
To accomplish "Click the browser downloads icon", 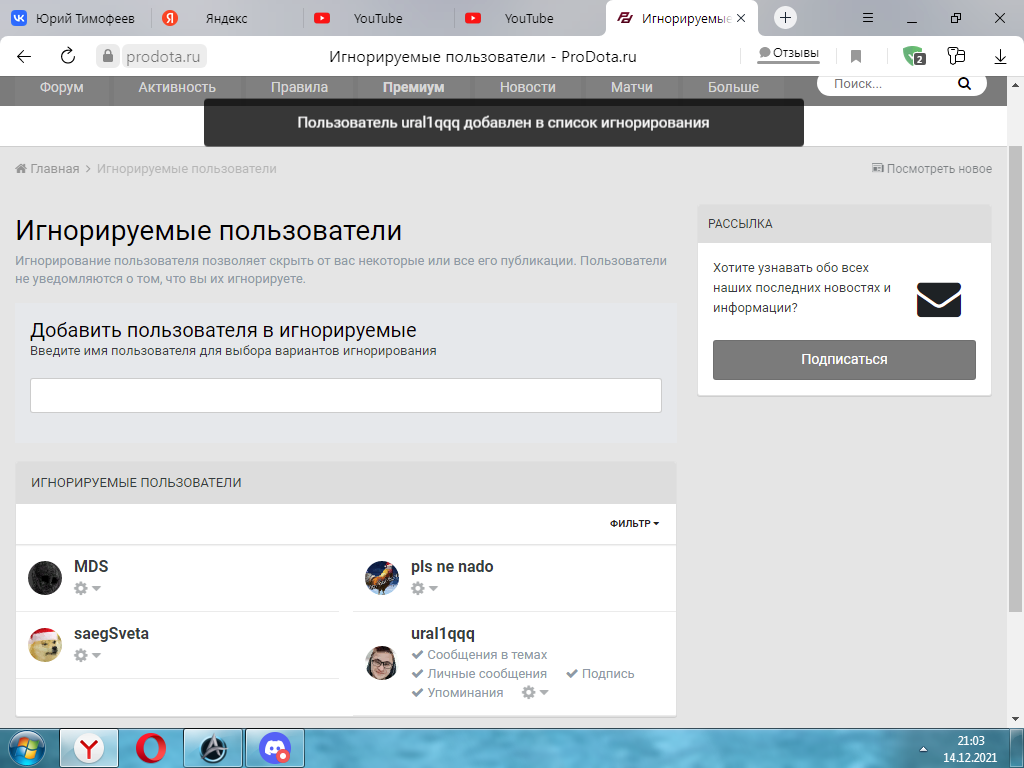I will click(999, 57).
